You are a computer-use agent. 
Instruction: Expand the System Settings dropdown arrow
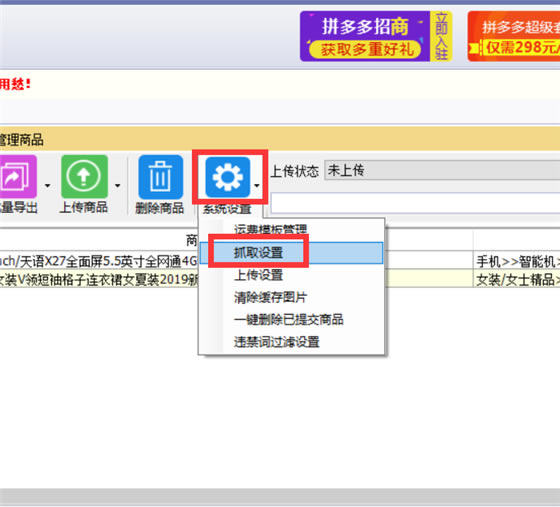point(257,185)
